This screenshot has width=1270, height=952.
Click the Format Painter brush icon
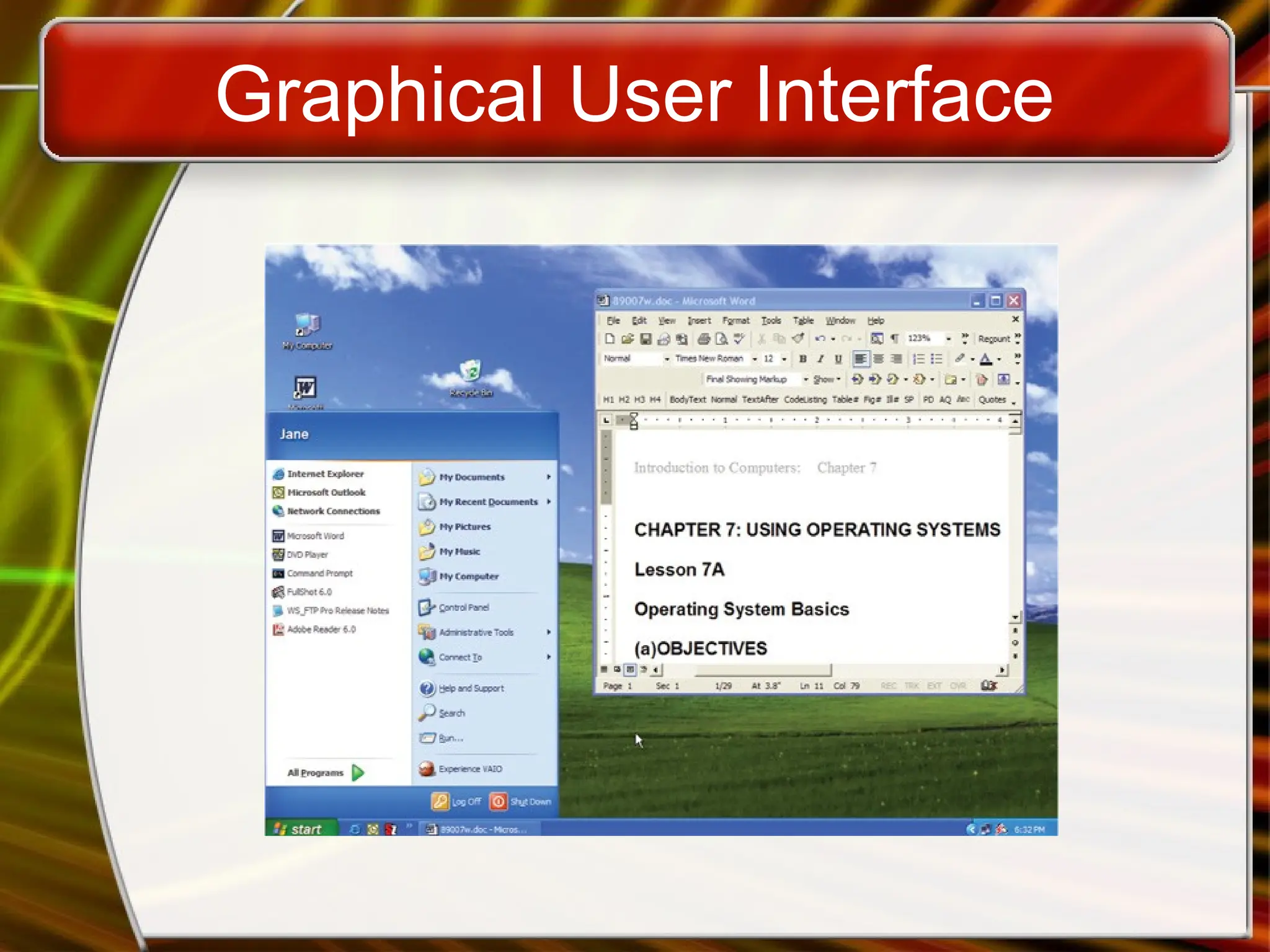(799, 338)
